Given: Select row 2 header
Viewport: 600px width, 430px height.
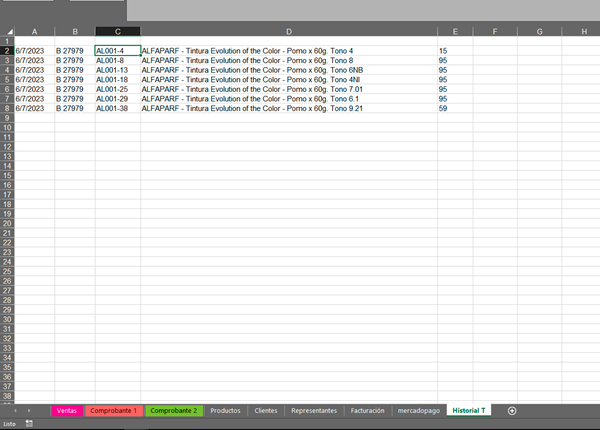Looking at the screenshot, I should pos(7,50).
